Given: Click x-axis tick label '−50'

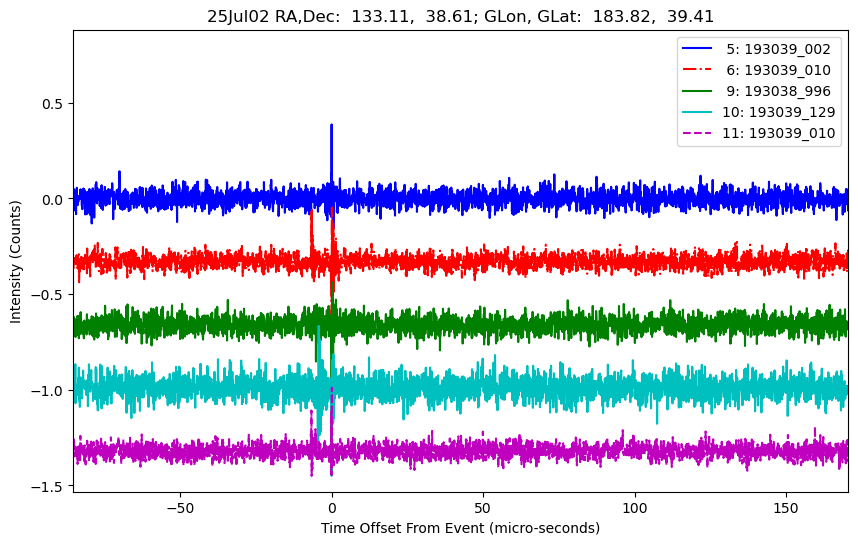Looking at the screenshot, I should click(180, 508).
